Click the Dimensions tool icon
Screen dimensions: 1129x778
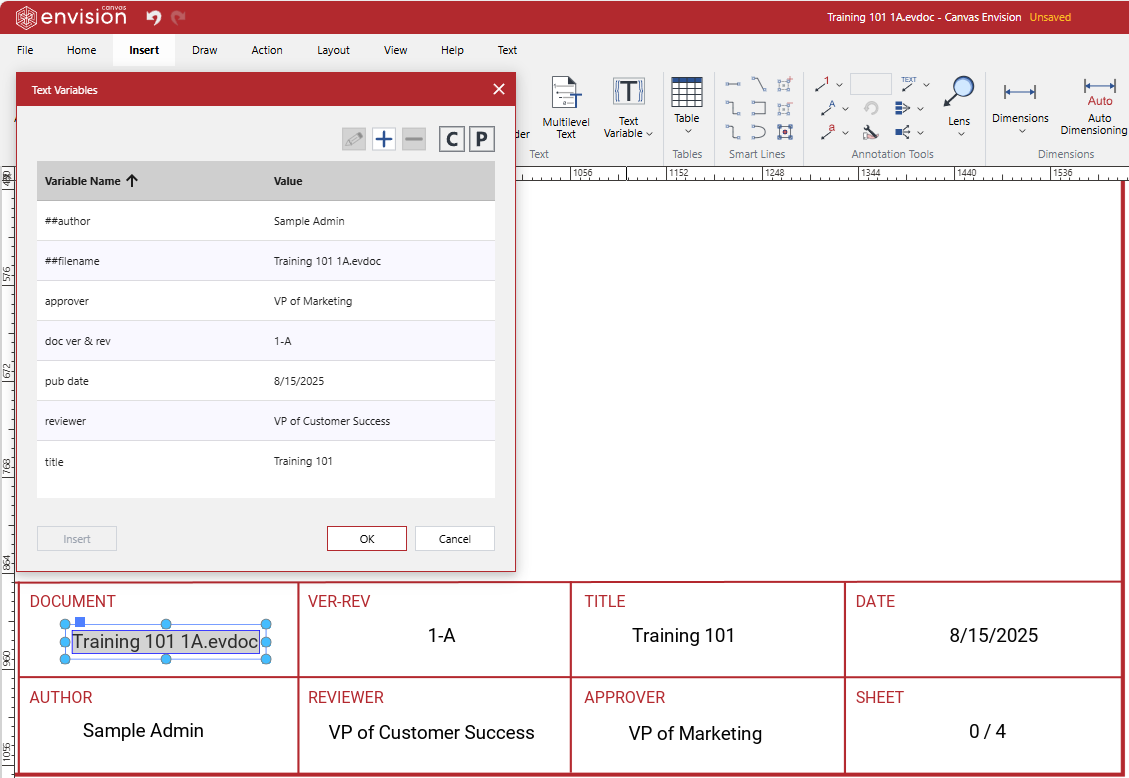(x=1020, y=92)
